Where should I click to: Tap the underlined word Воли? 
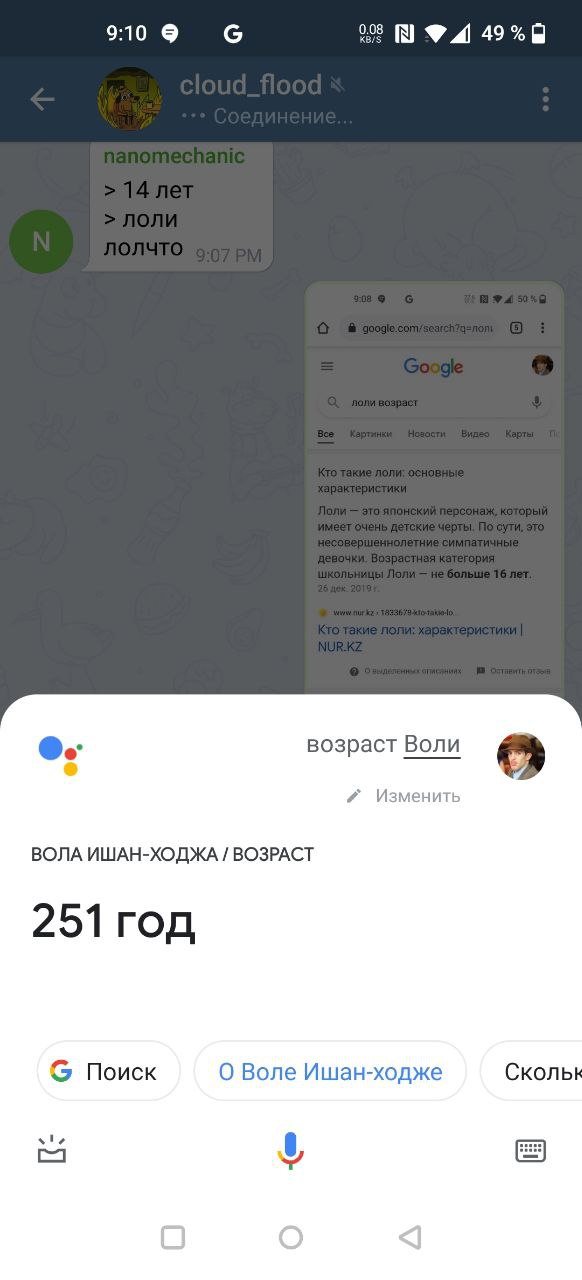(432, 745)
